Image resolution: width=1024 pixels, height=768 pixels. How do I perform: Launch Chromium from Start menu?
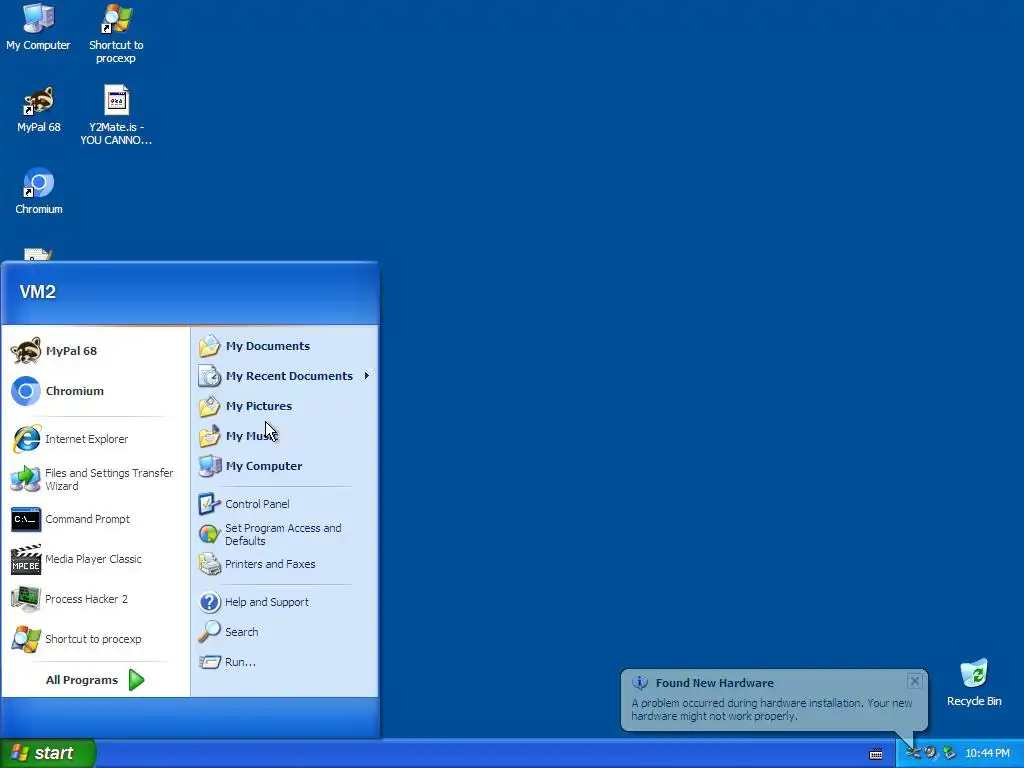(x=95, y=391)
